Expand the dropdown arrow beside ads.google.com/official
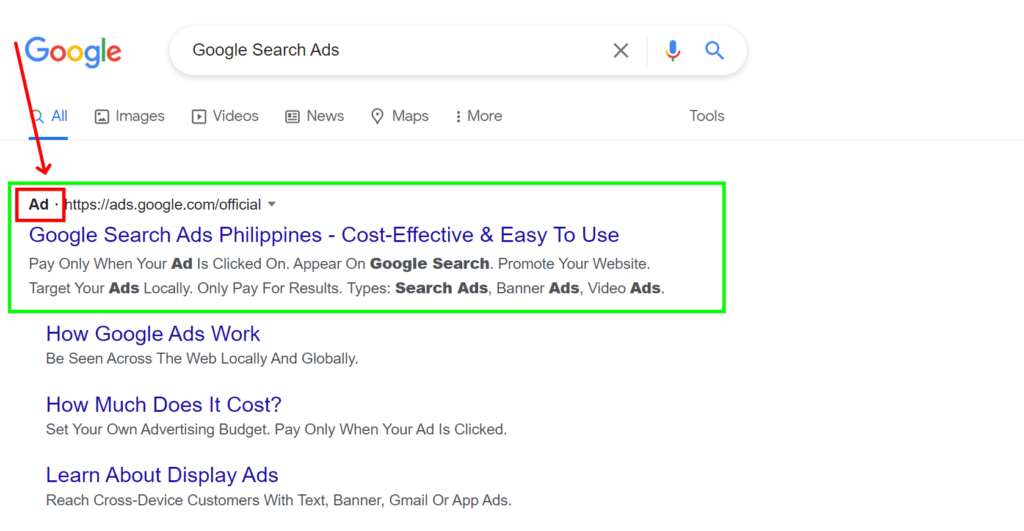 272,204
